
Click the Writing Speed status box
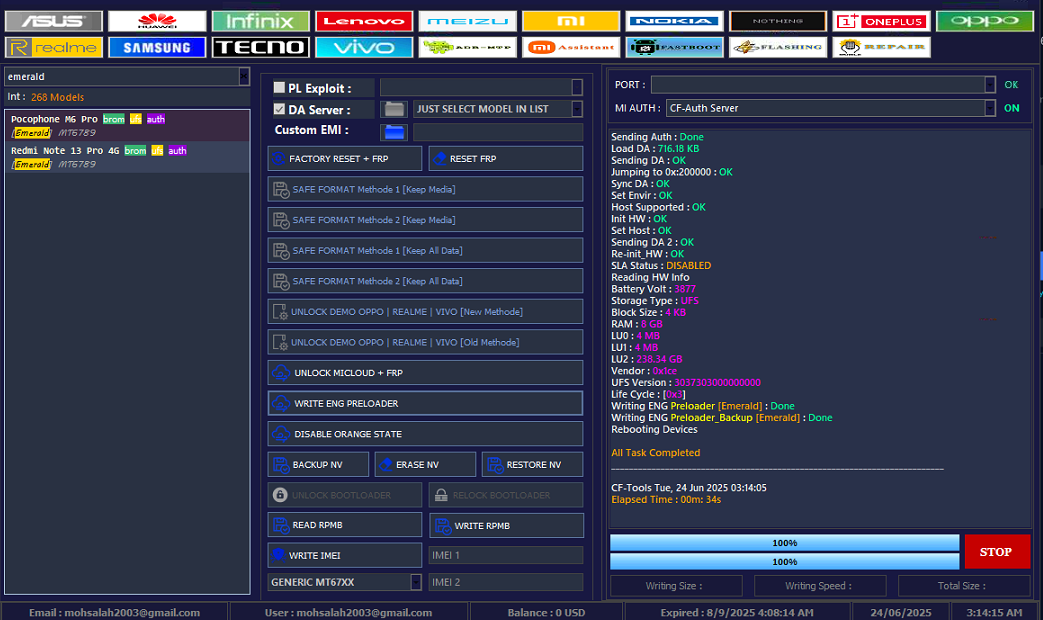click(x=820, y=585)
